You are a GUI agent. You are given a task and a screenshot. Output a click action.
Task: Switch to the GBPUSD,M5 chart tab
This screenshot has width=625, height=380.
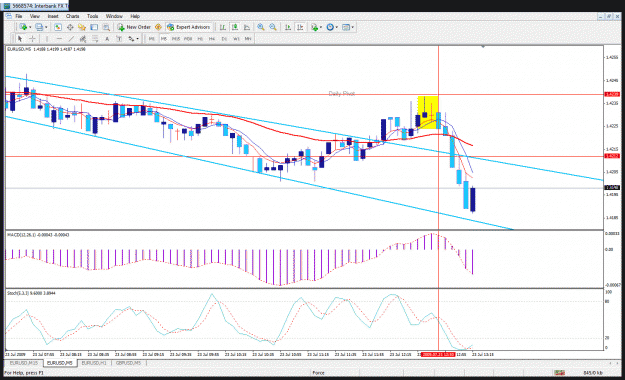(x=129, y=363)
